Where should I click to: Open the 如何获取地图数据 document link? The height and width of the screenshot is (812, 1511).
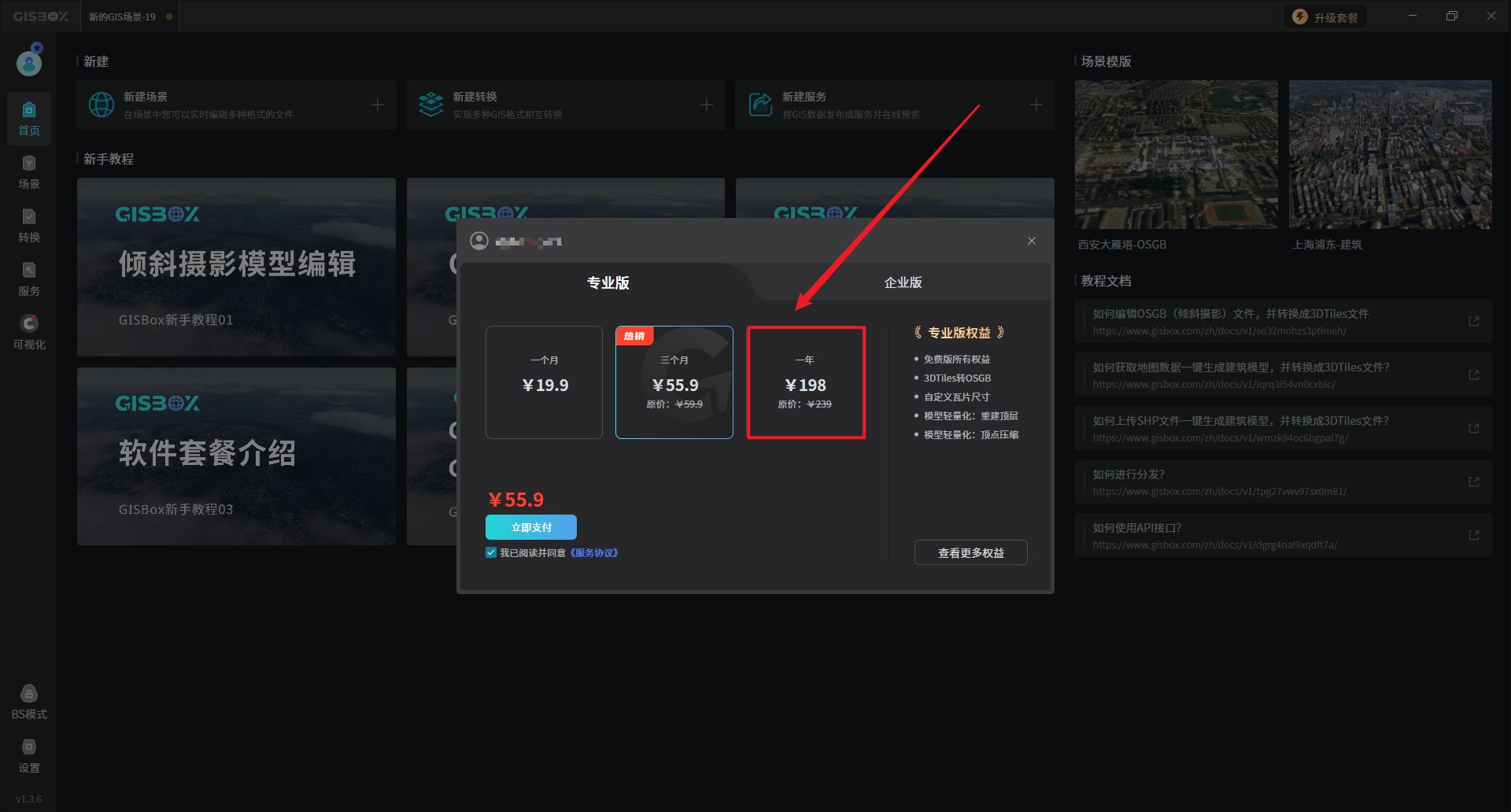pyautogui.click(x=1284, y=375)
